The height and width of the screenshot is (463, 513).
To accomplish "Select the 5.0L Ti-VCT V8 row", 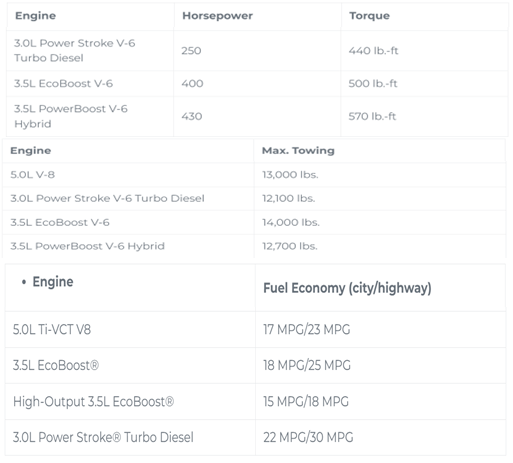I will click(255, 330).
